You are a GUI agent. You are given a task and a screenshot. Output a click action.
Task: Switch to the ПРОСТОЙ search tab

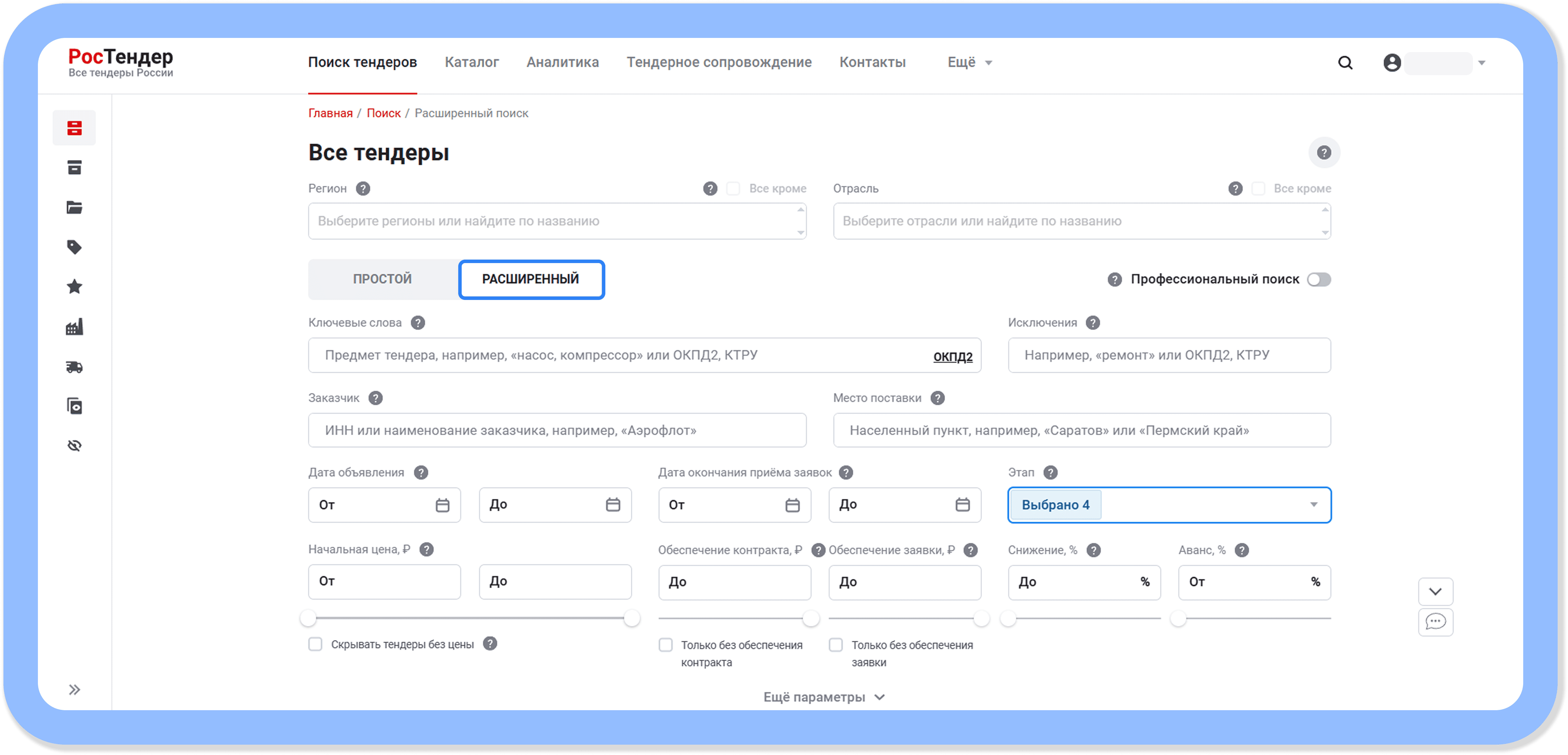pyautogui.click(x=382, y=280)
